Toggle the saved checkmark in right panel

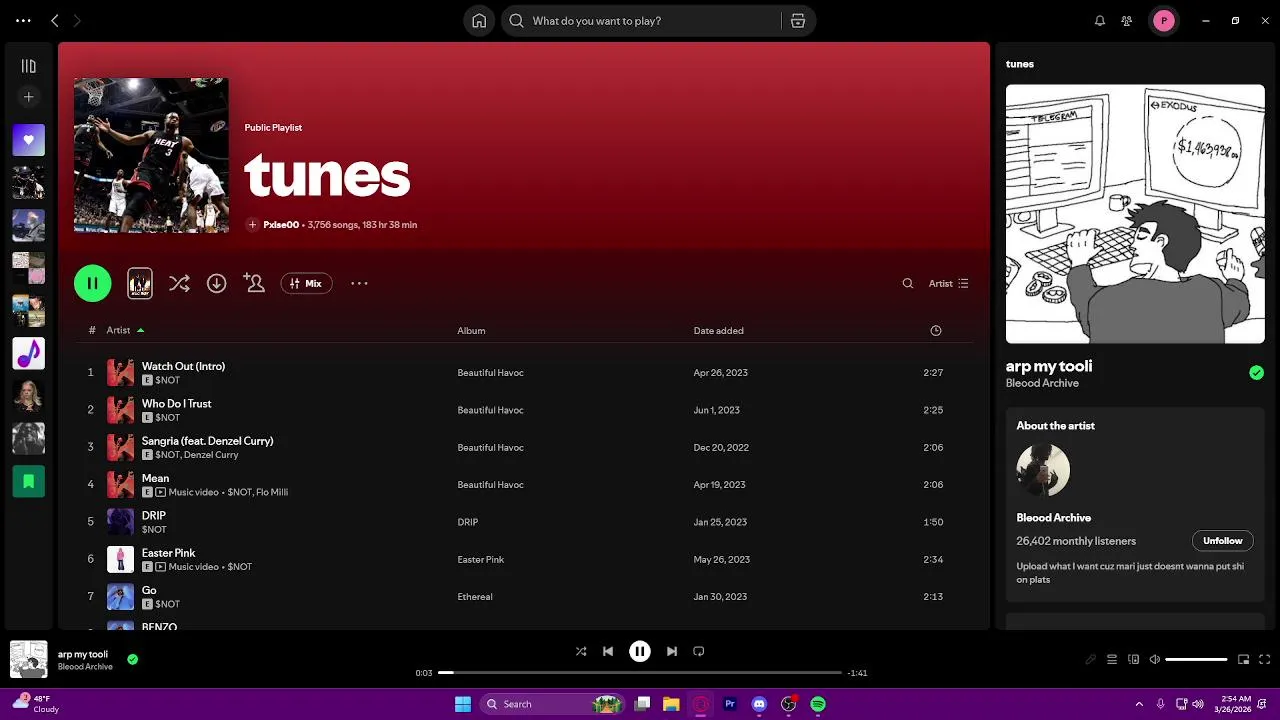click(x=1256, y=373)
